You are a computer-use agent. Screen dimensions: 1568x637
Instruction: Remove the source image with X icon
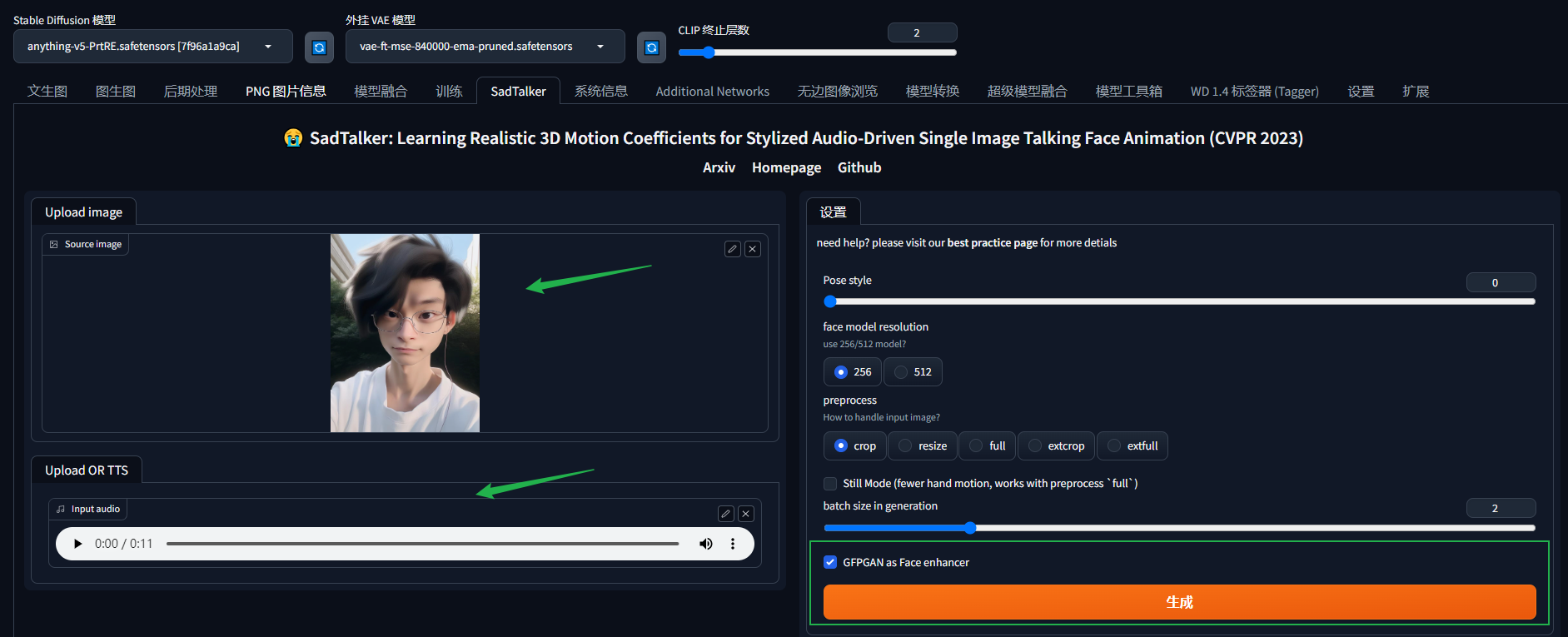coord(753,249)
